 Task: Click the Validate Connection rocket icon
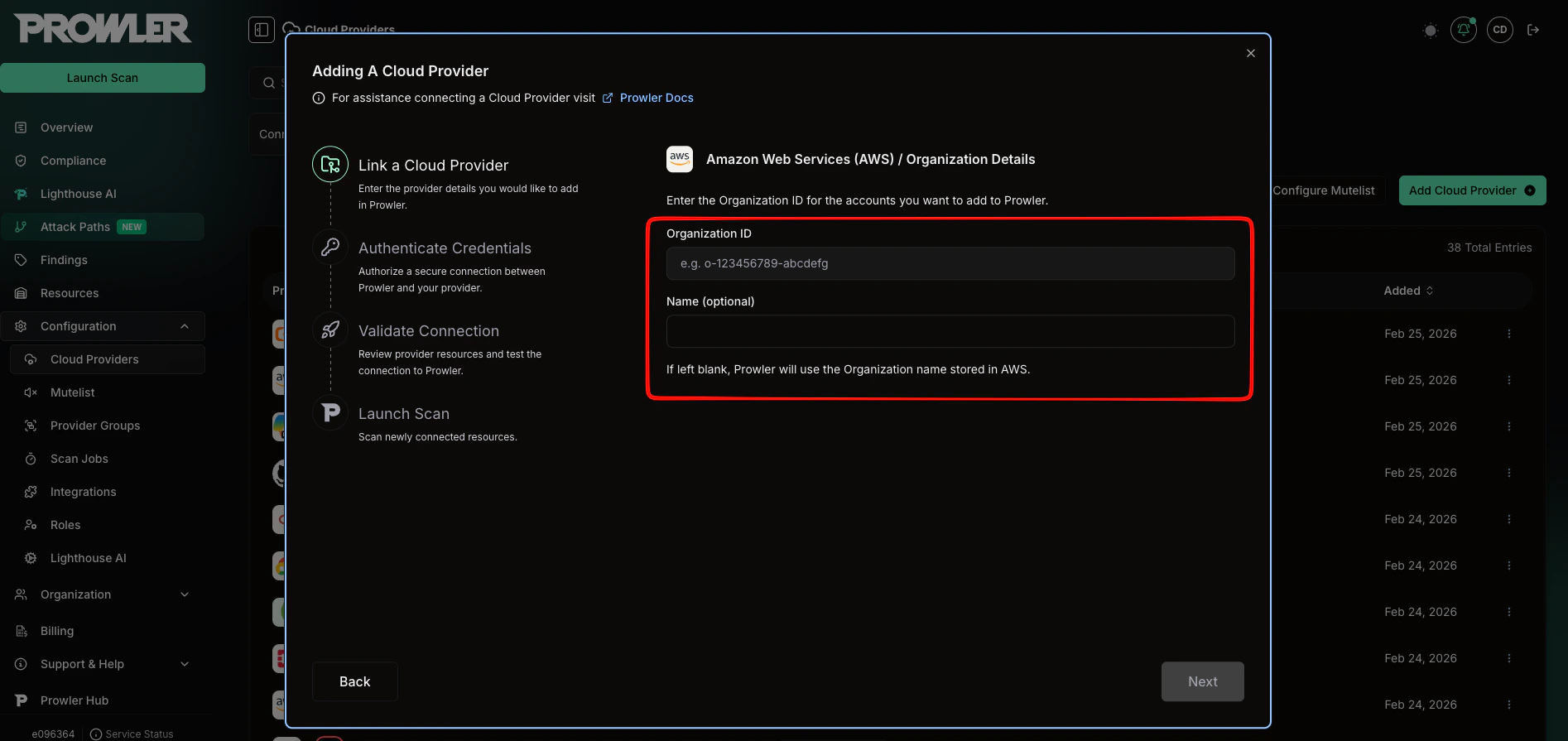[330, 330]
